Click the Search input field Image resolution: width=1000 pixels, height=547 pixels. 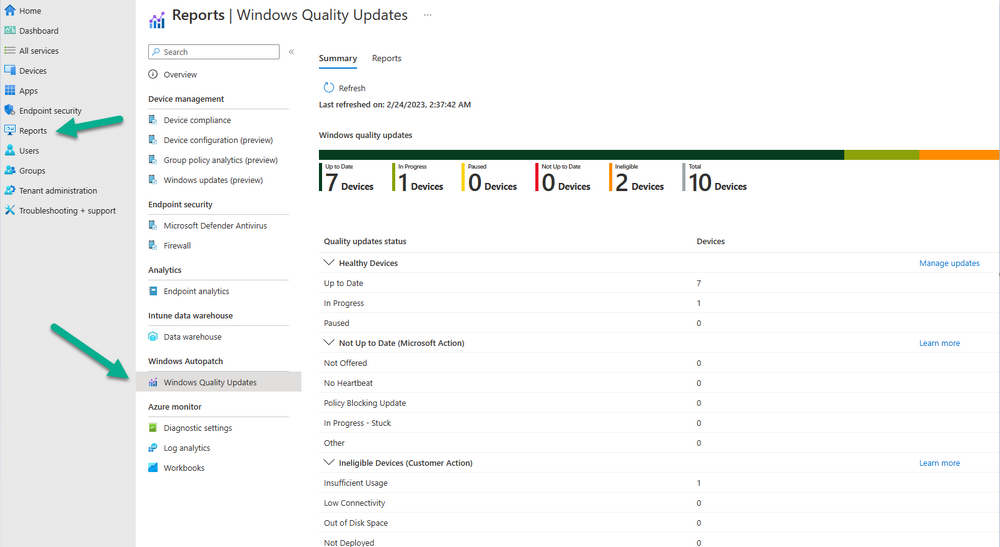pos(214,52)
